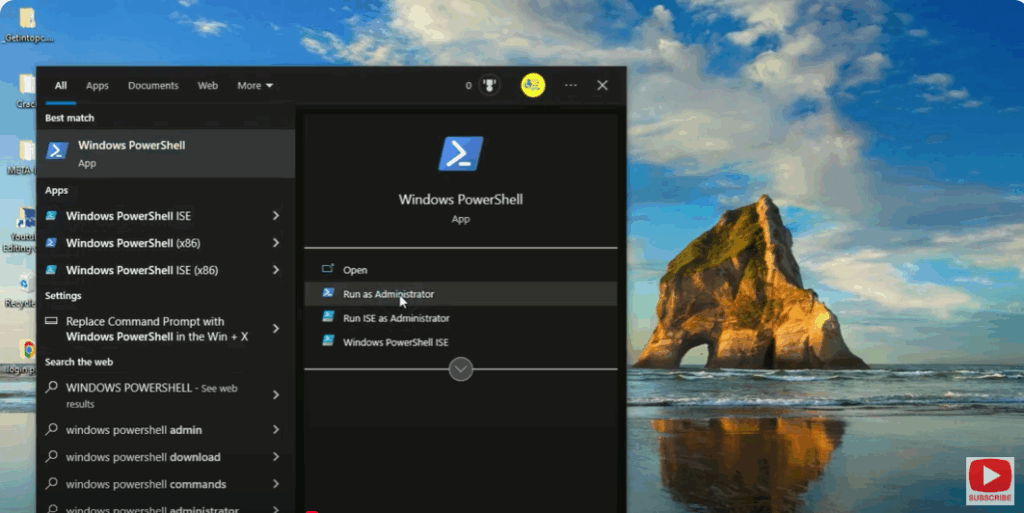The width and height of the screenshot is (1024, 513).
Task: Expand arrow for Windows PowerShell (x86)
Action: tap(276, 243)
